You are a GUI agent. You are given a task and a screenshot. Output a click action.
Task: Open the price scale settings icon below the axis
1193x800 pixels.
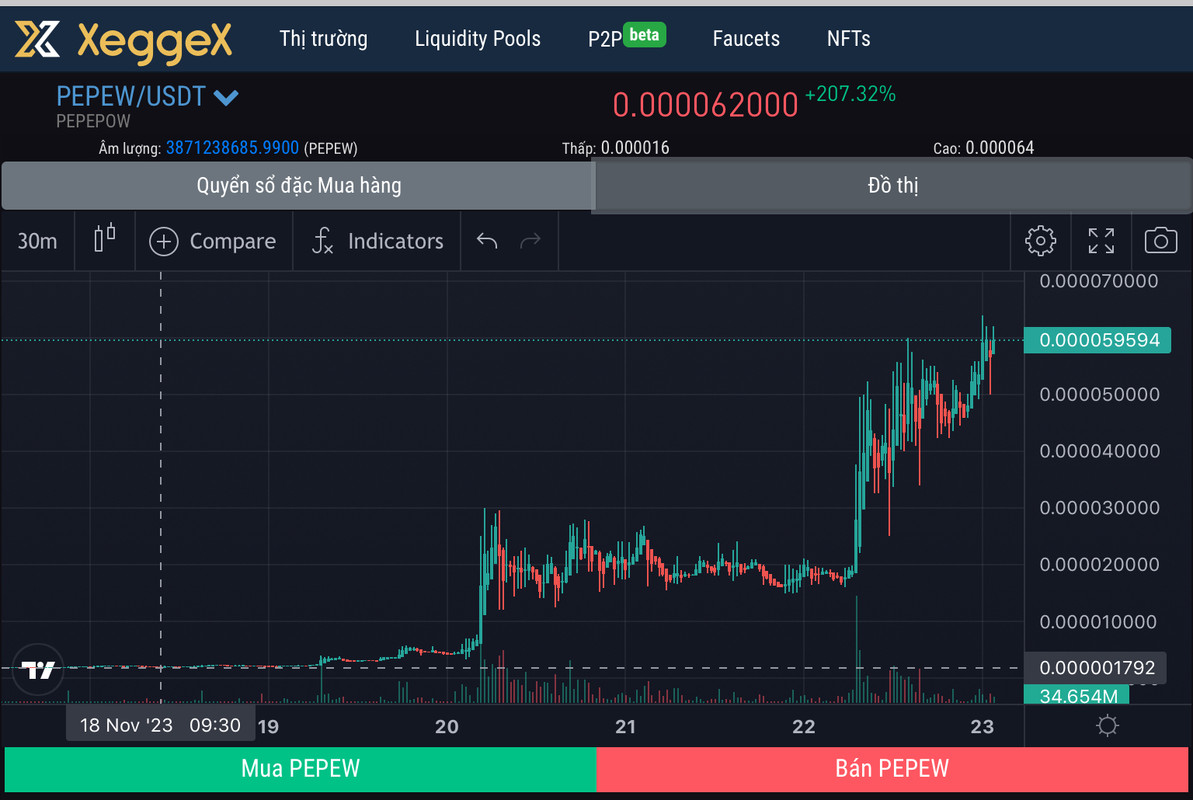1107,725
